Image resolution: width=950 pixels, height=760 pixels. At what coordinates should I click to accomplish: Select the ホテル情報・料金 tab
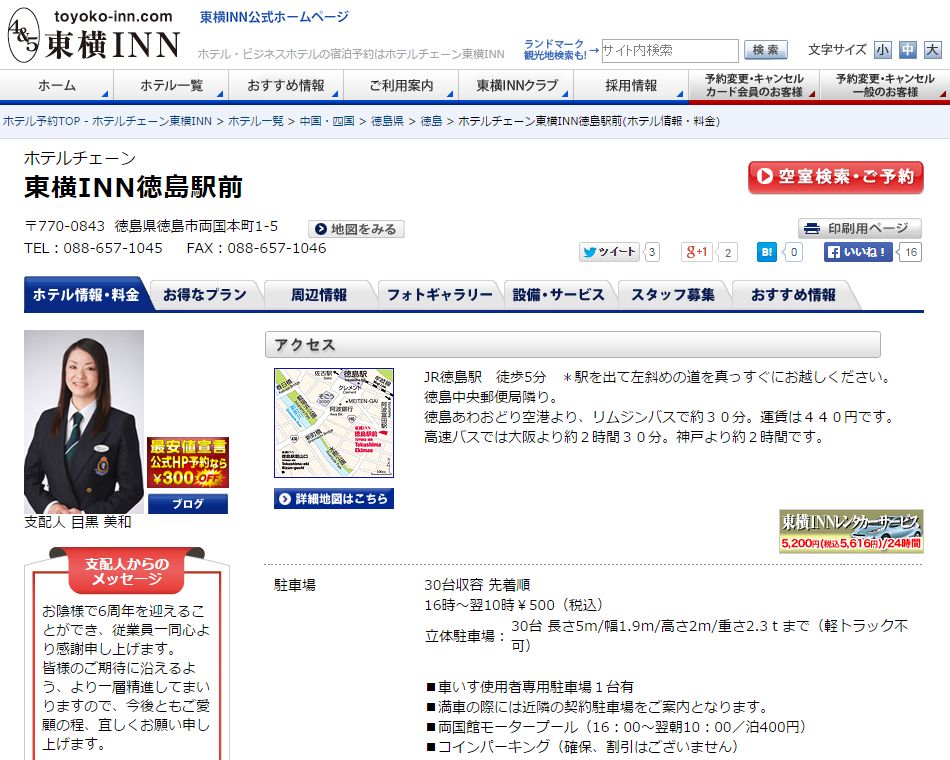(86, 295)
